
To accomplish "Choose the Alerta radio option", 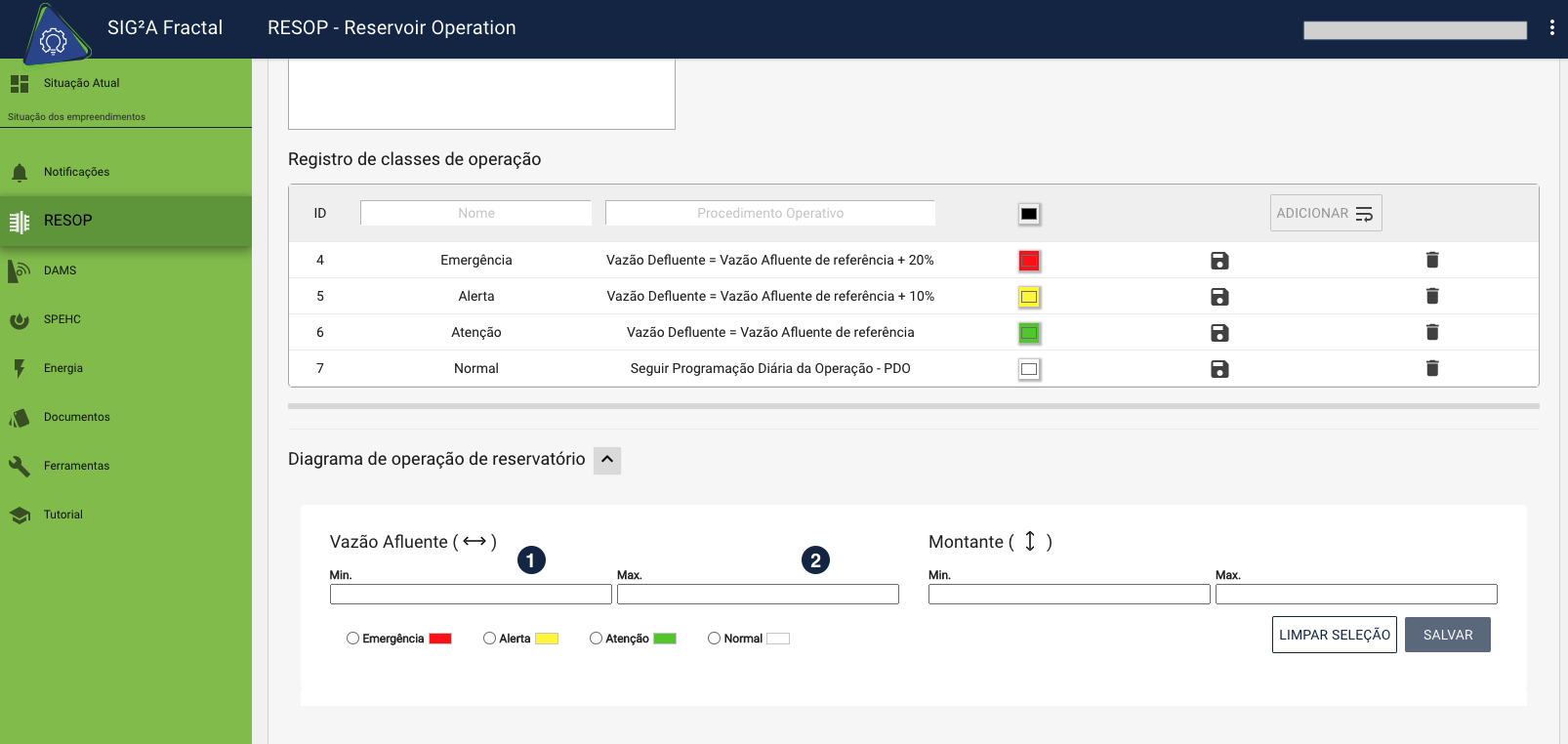I will [489, 639].
